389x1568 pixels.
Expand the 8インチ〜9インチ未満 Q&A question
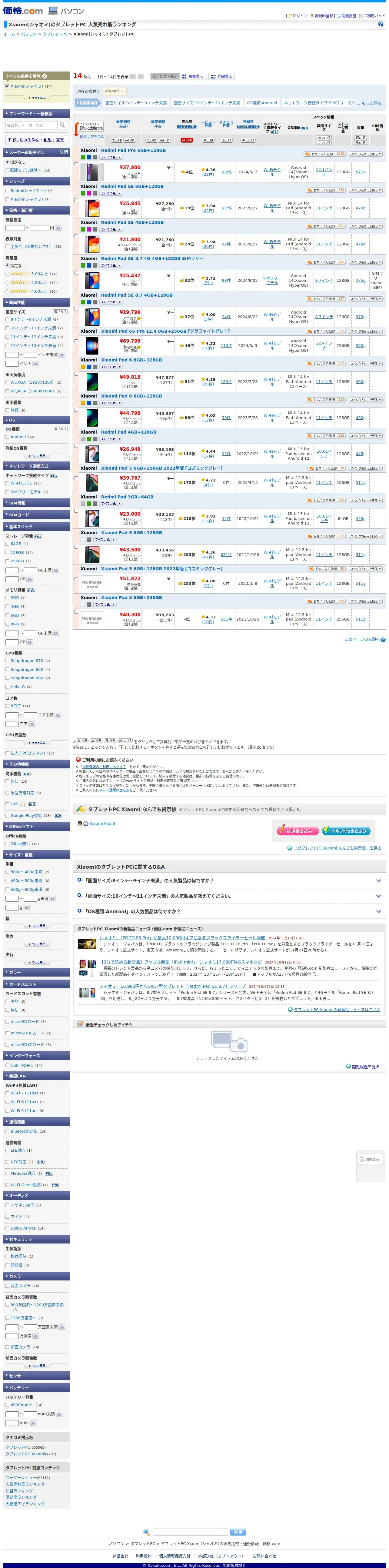pyautogui.click(x=229, y=881)
